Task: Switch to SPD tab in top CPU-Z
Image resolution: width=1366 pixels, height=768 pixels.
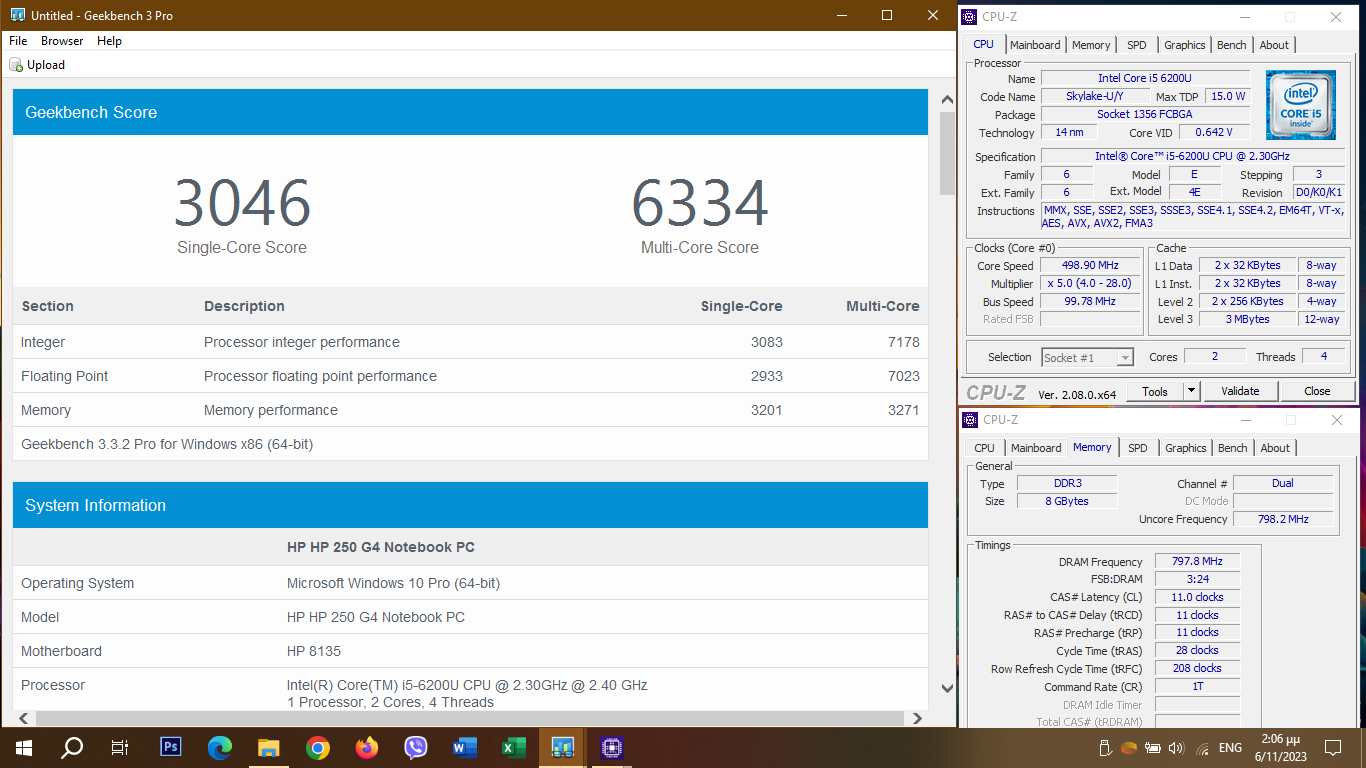Action: click(x=1137, y=45)
